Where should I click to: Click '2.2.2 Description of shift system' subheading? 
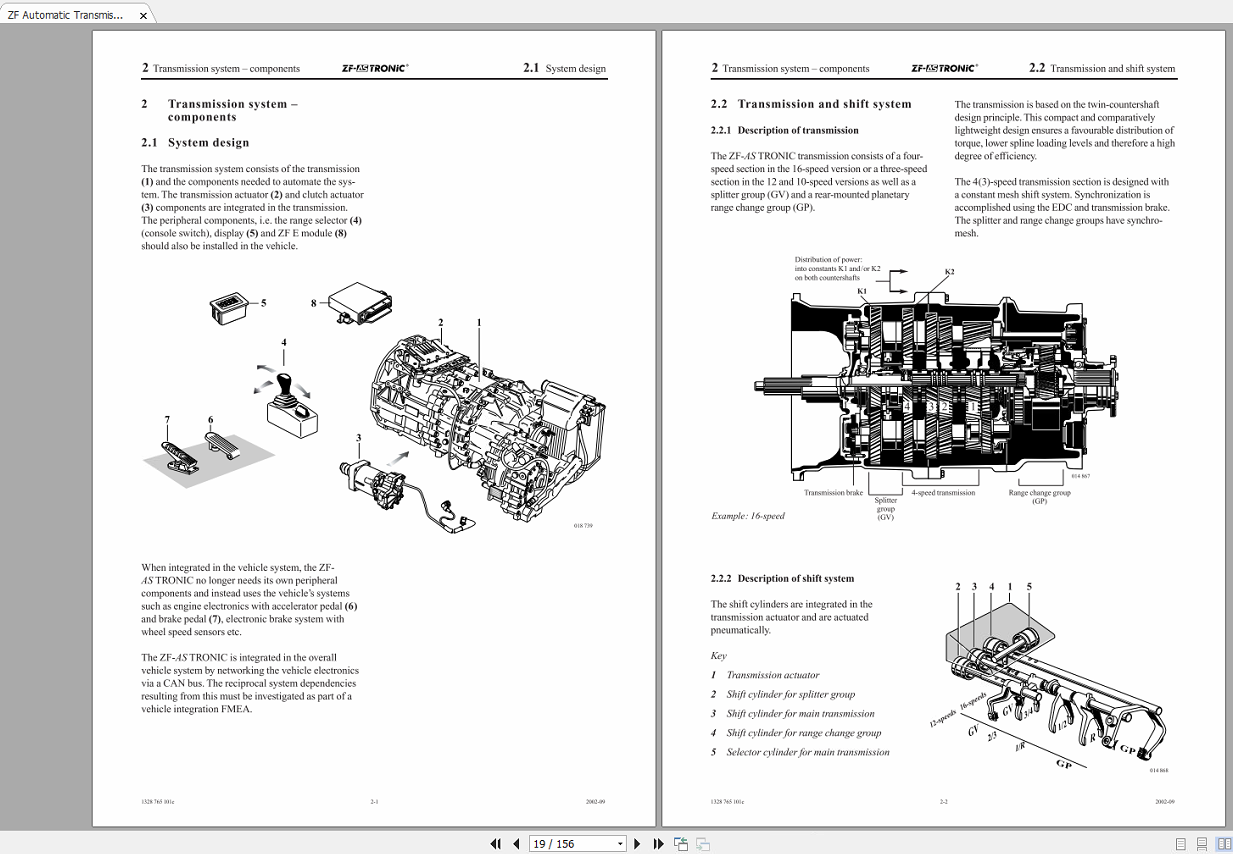783,578
